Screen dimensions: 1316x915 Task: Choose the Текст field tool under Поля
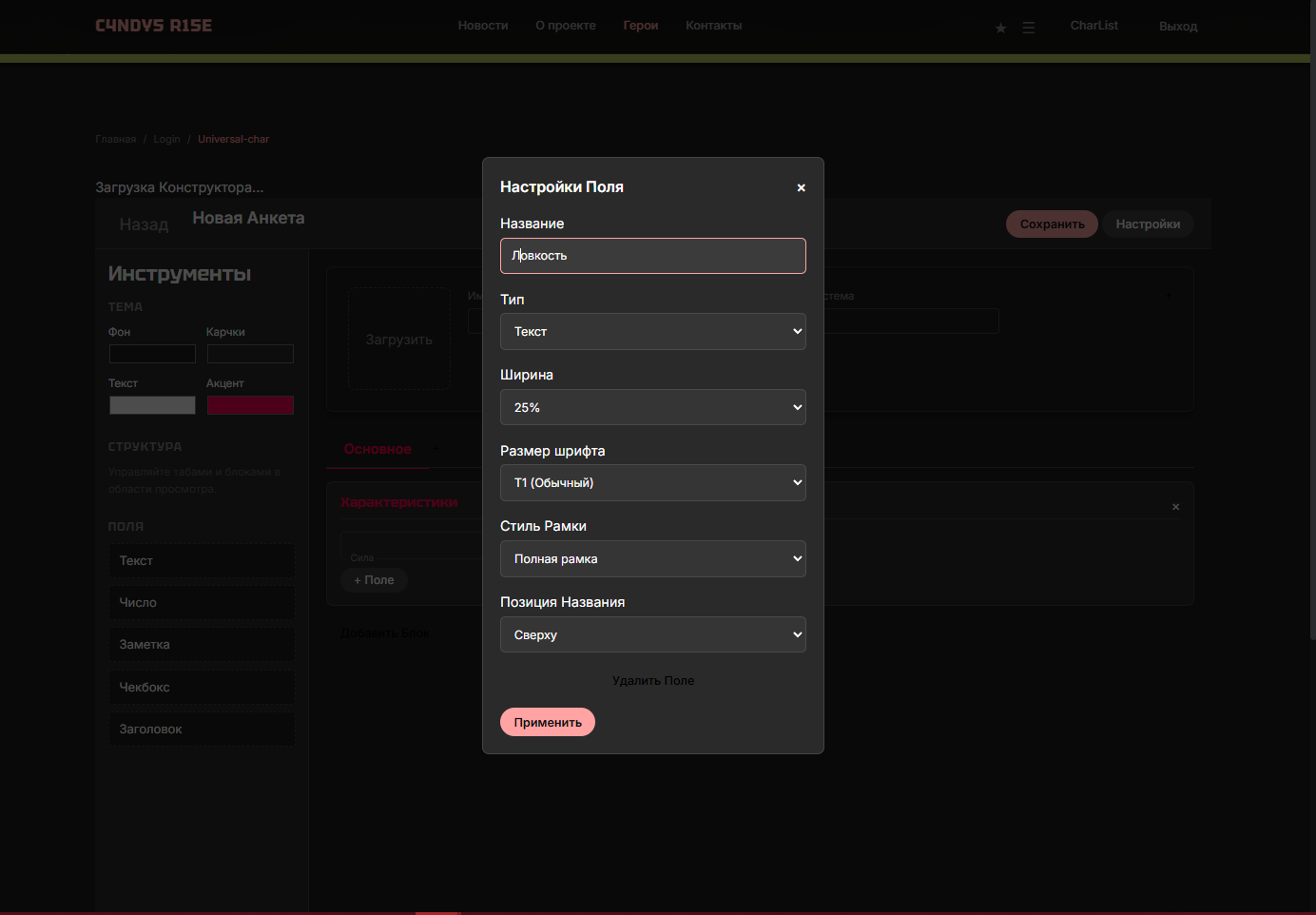pos(202,561)
